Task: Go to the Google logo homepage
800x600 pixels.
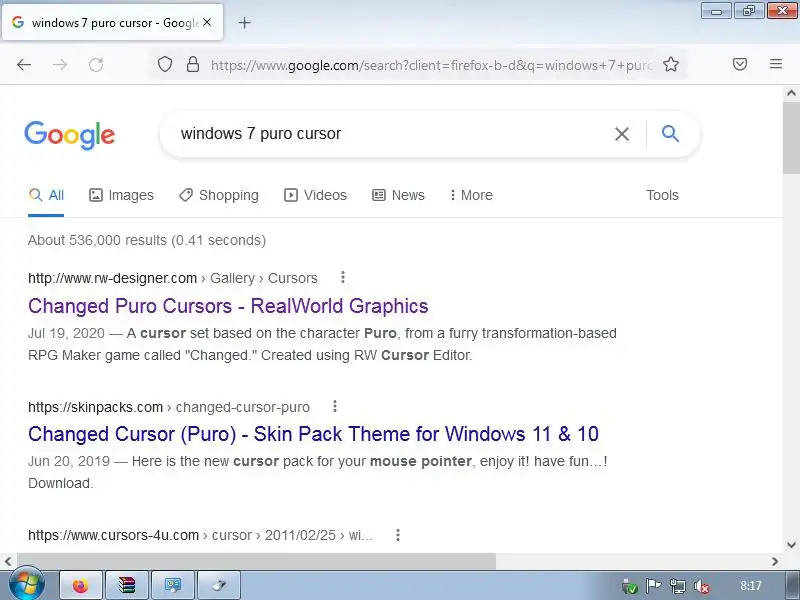Action: click(70, 135)
